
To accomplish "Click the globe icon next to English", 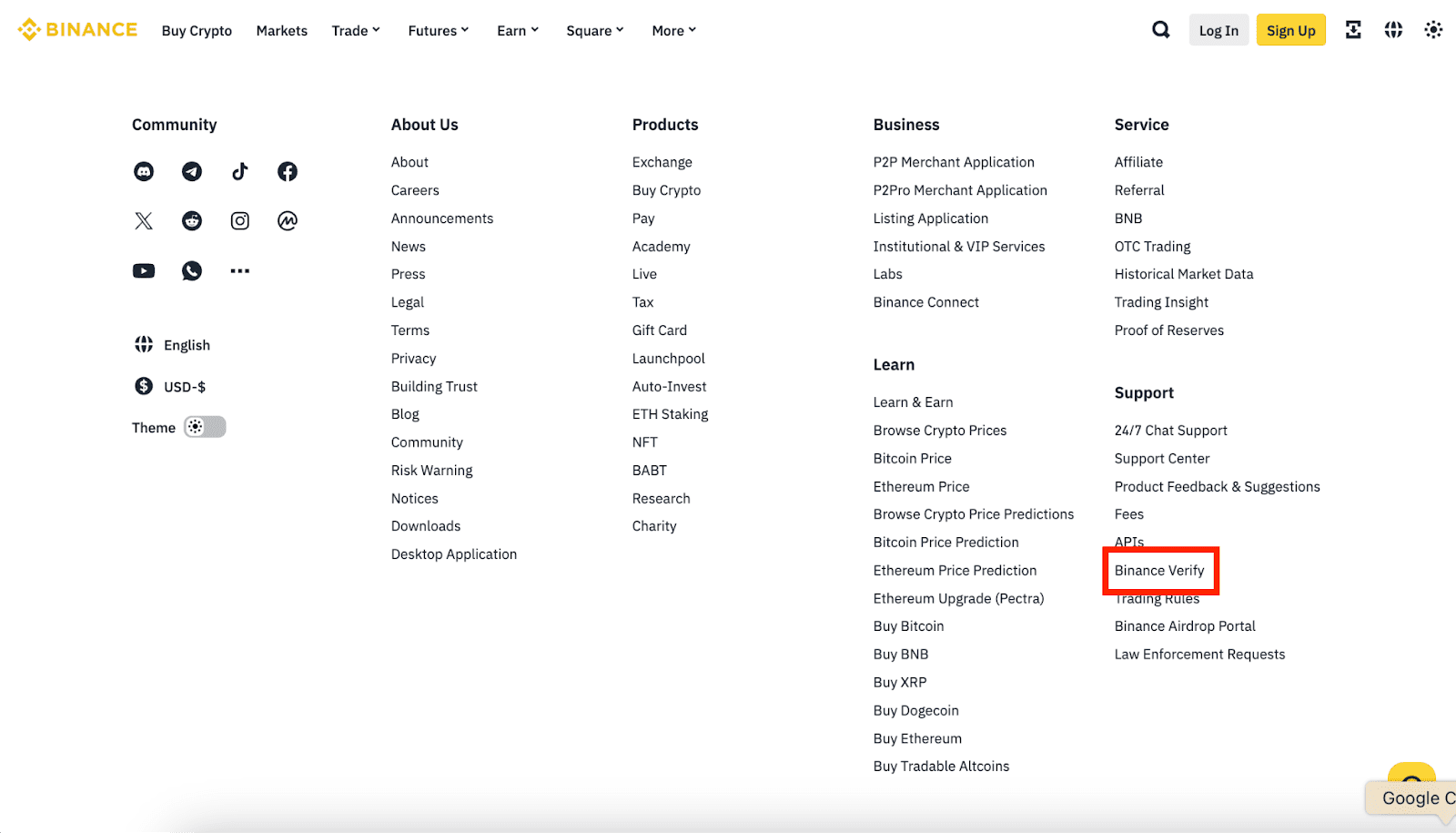I will click(x=144, y=344).
